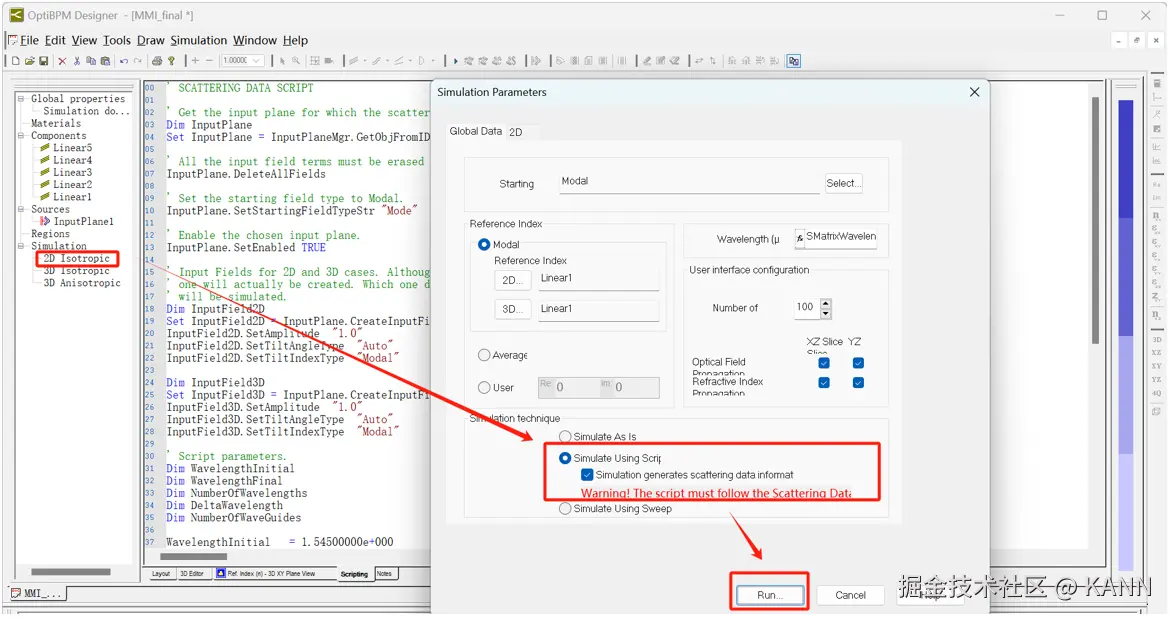This screenshot has height=619, width=1171.
Task: Switch to the Layout bottom tab
Action: (161, 574)
